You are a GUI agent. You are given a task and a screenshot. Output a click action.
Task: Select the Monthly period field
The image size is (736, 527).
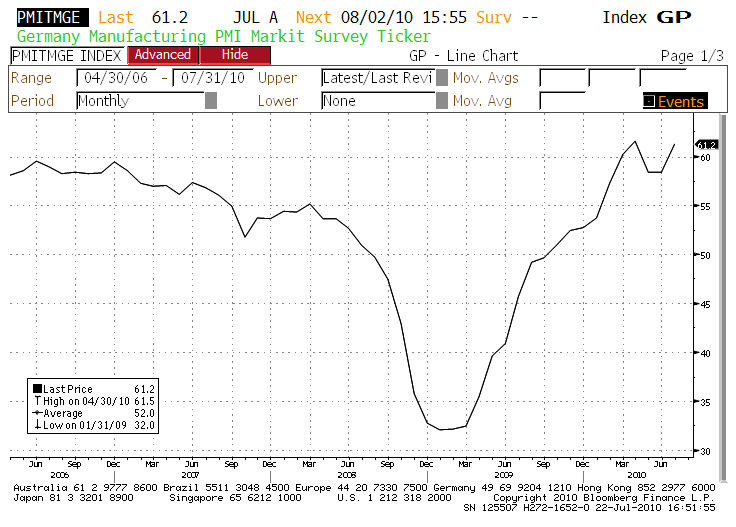pos(140,100)
